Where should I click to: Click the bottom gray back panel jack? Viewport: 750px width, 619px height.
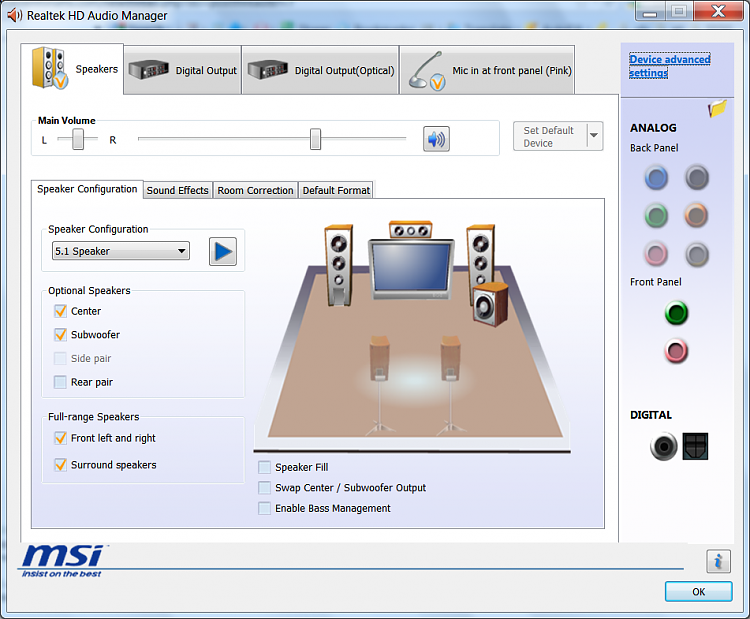697,254
